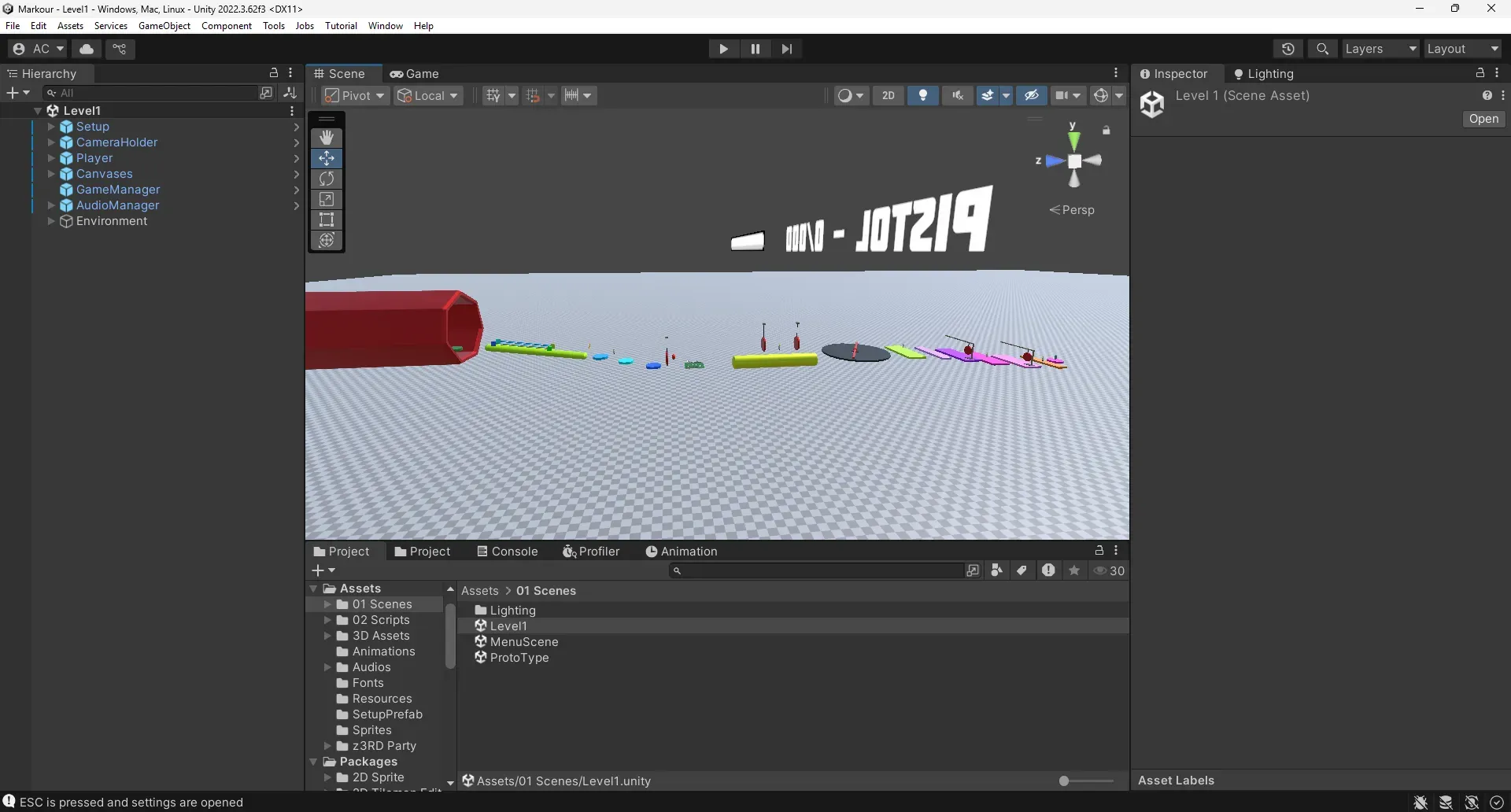
Task: Click the Favorites star icon in Project
Action: point(1074,570)
